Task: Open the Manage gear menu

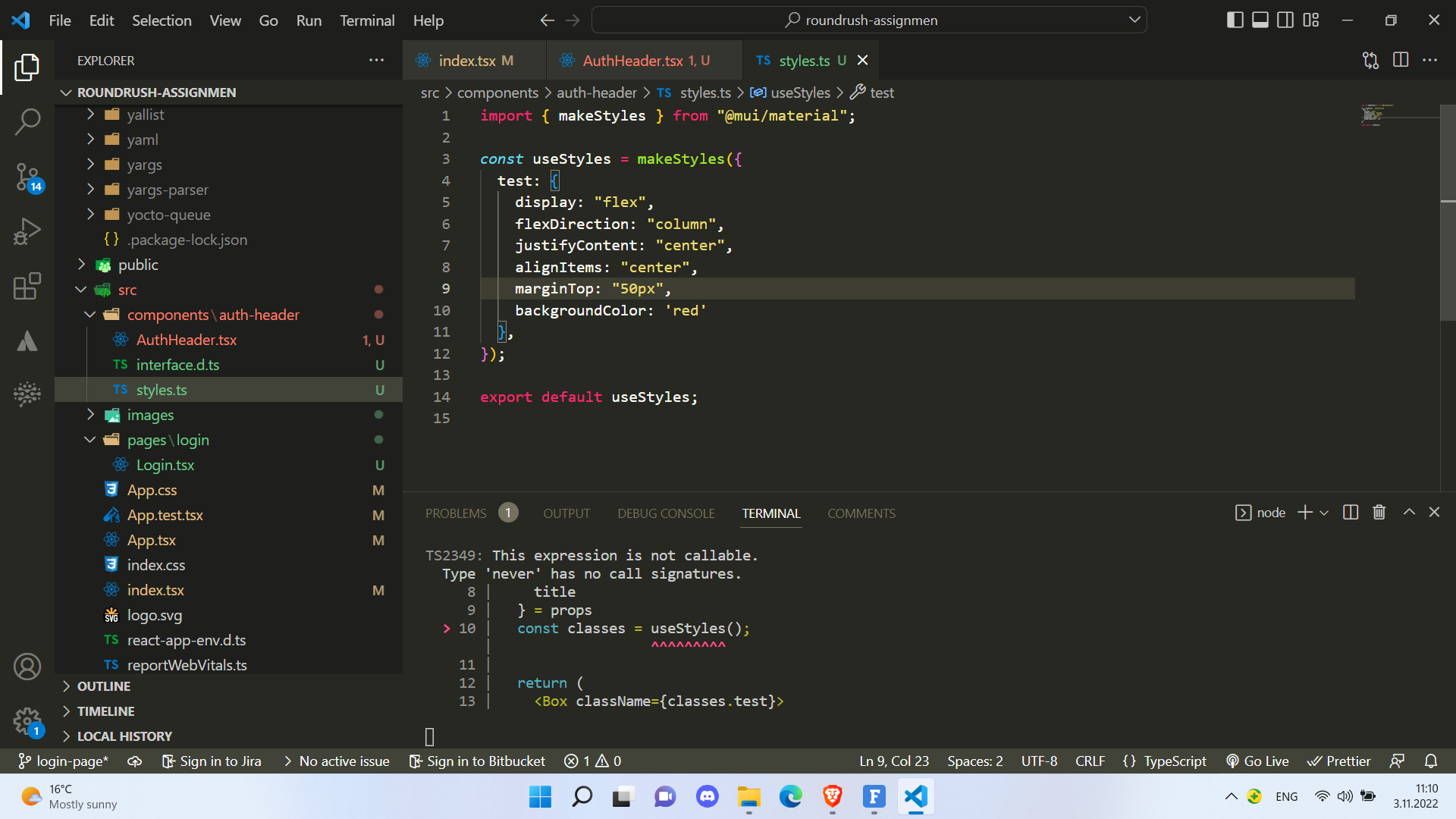Action: tap(27, 721)
